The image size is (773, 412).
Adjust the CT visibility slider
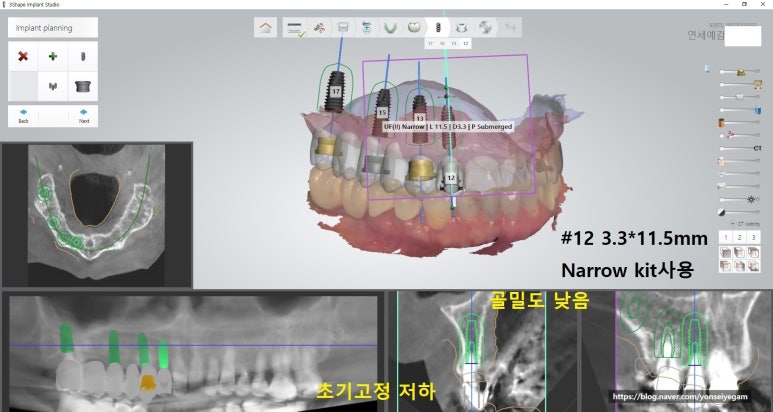click(741, 148)
